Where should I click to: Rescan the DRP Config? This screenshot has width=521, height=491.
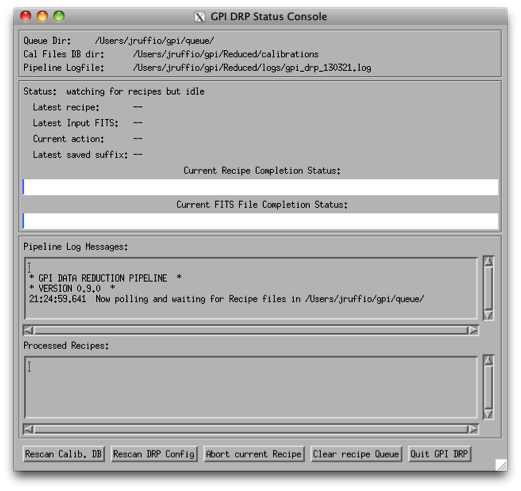pos(154,454)
